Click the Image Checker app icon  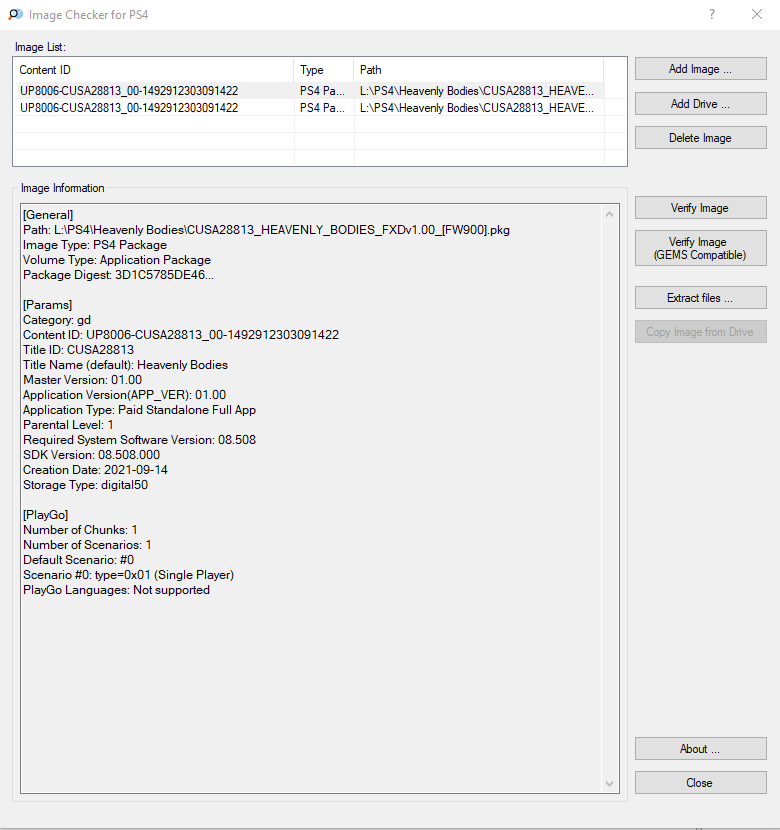pos(15,14)
